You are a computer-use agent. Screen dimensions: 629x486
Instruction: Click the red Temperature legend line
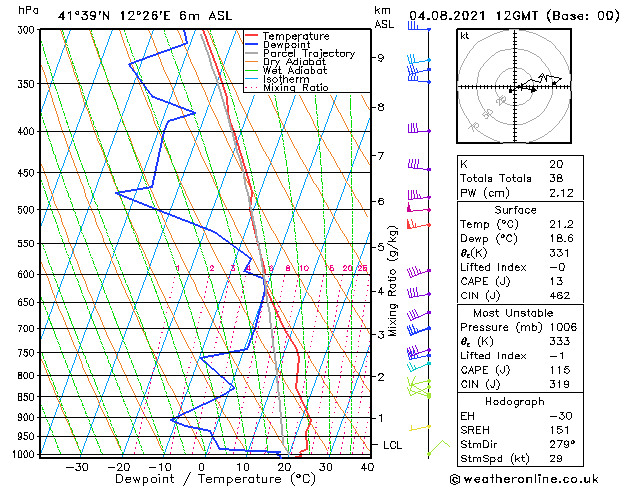click(x=252, y=35)
